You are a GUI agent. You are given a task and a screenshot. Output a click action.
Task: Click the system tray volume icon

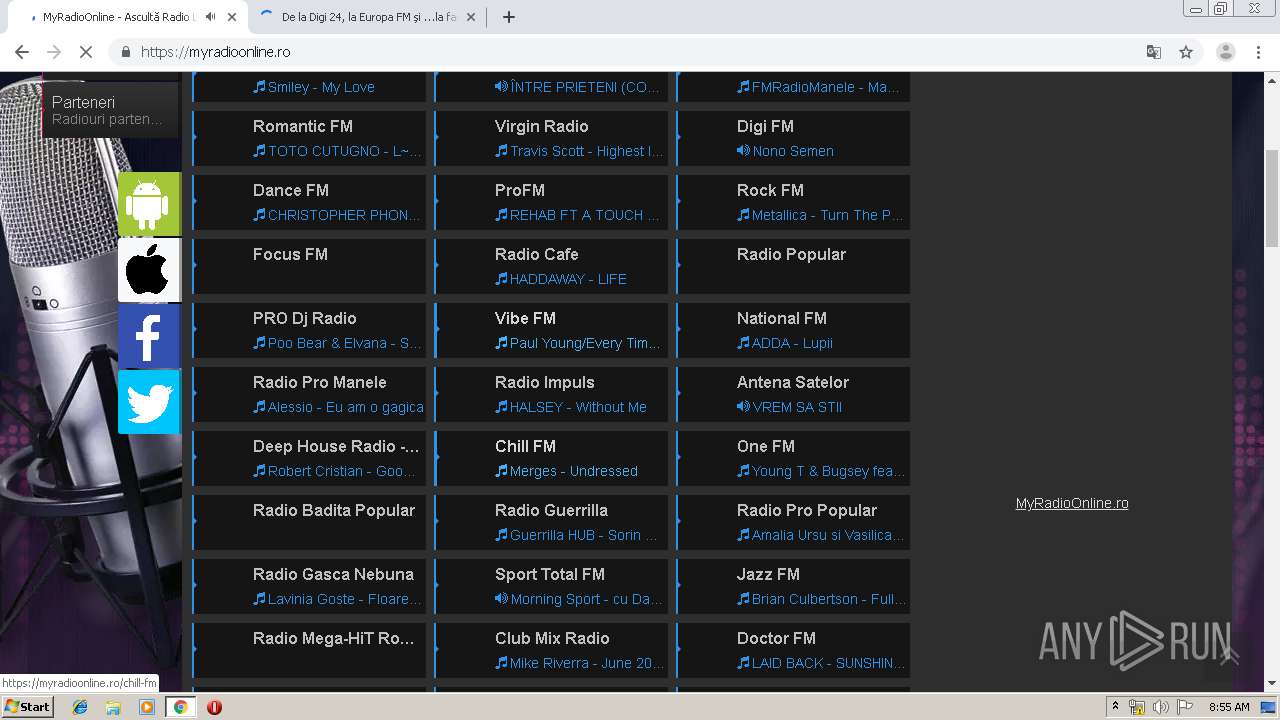coord(1160,707)
